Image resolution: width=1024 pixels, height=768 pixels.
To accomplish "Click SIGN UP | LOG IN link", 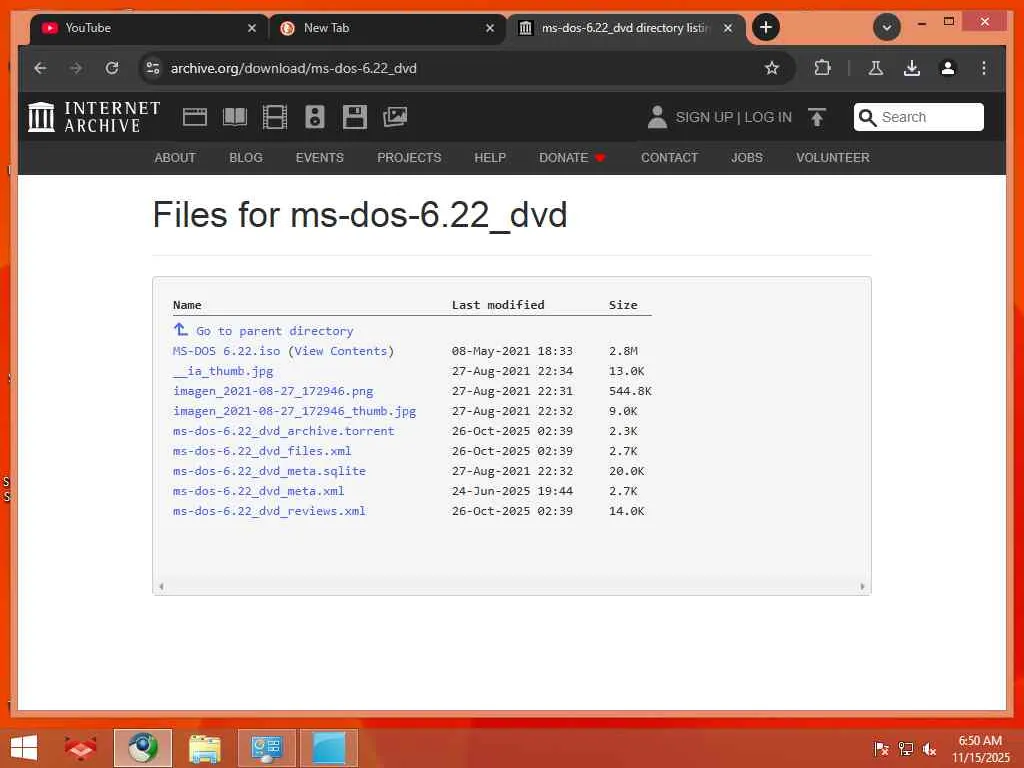I will click(x=733, y=118).
